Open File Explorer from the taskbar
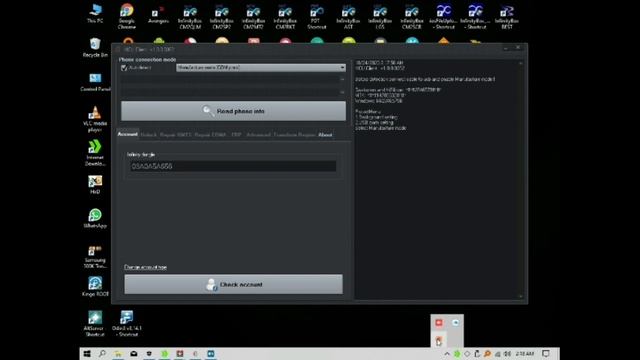 (x=118, y=354)
